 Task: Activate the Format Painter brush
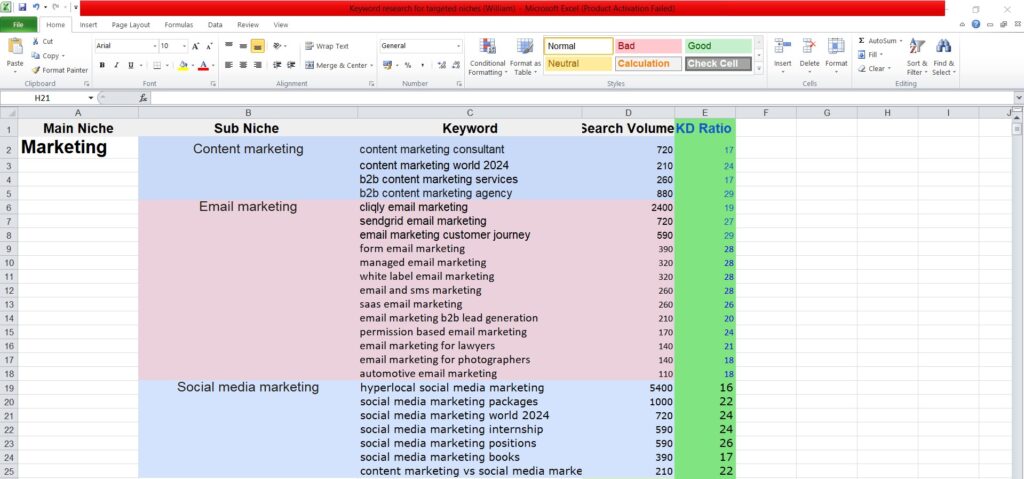tap(36, 70)
